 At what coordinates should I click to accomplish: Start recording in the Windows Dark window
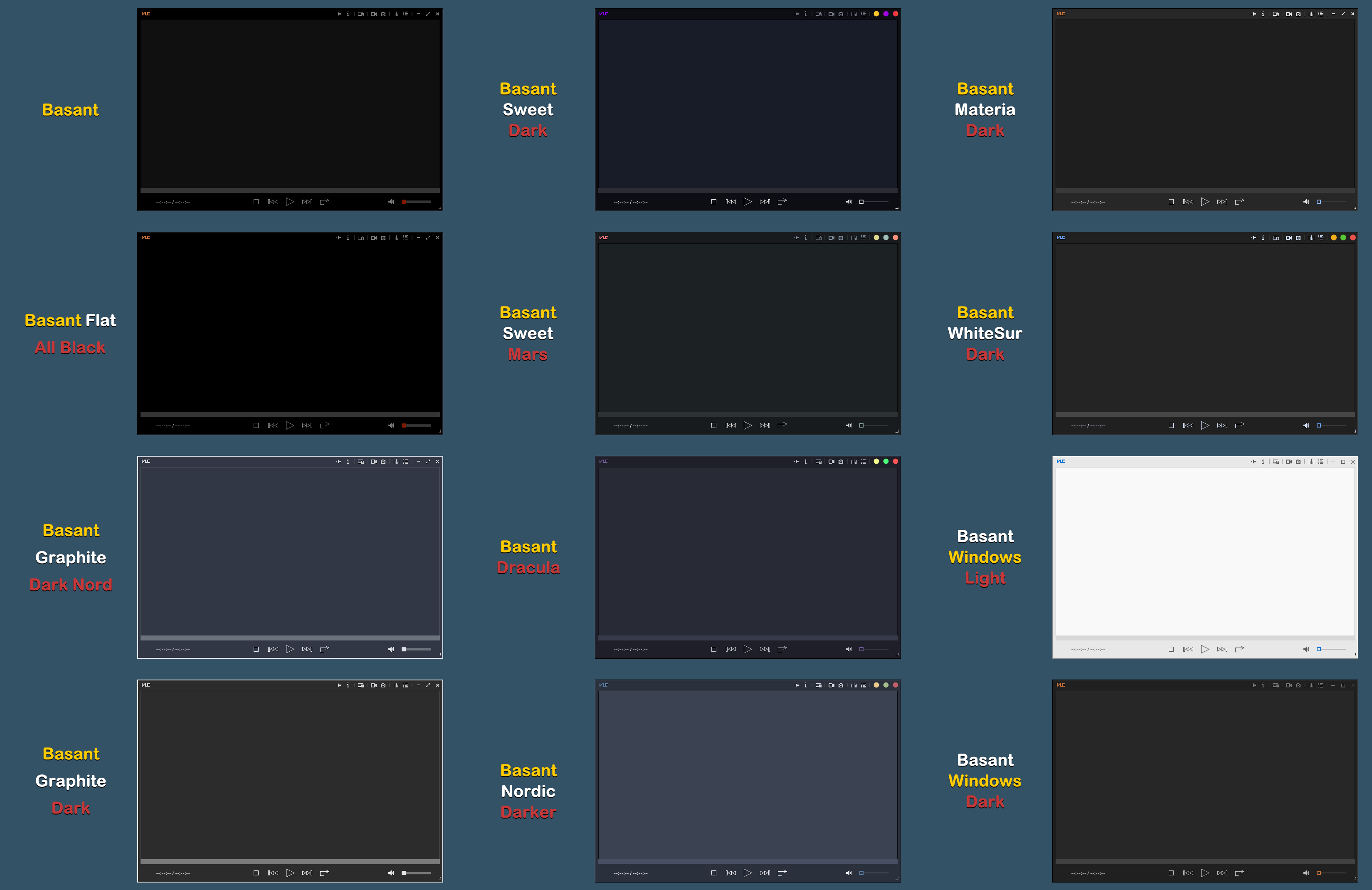coord(1289,685)
